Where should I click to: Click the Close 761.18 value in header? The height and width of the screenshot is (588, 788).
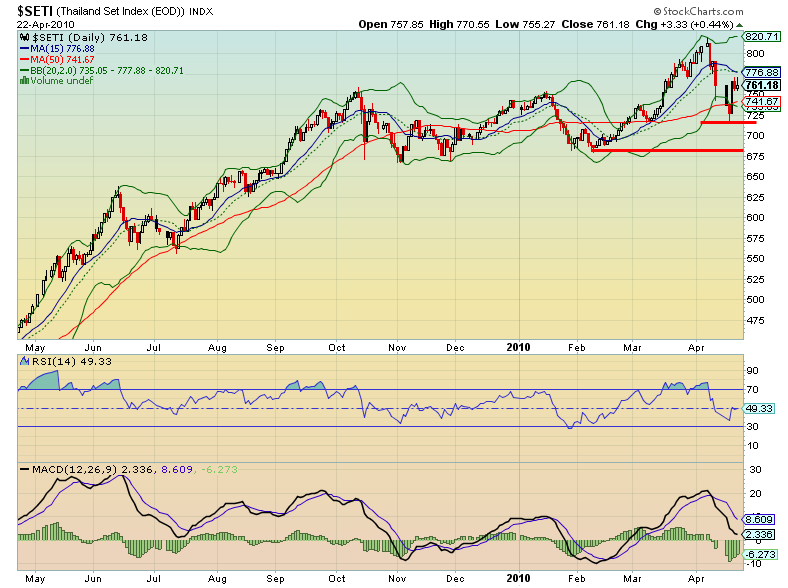[595, 24]
